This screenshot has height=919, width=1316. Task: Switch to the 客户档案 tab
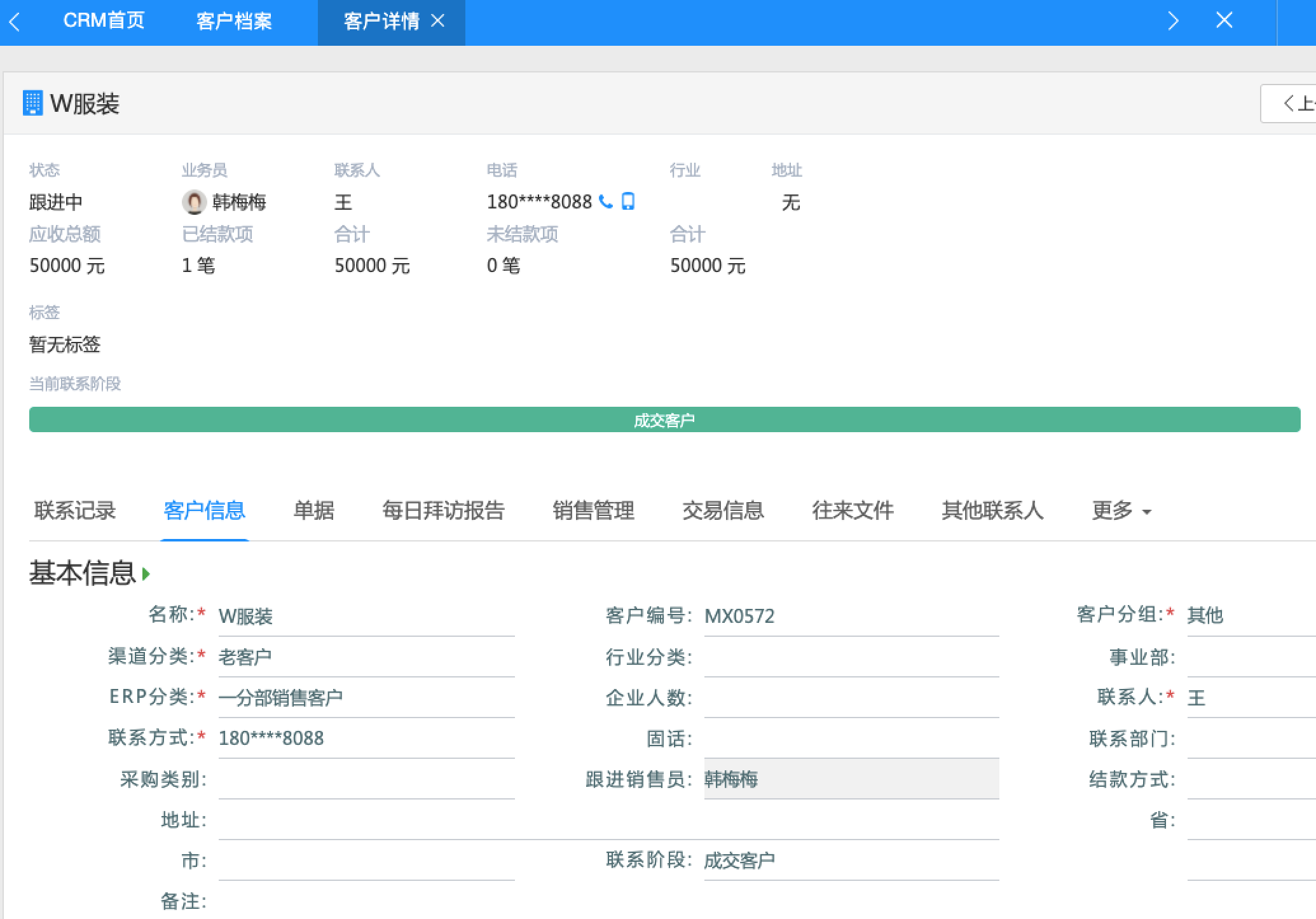tap(234, 21)
